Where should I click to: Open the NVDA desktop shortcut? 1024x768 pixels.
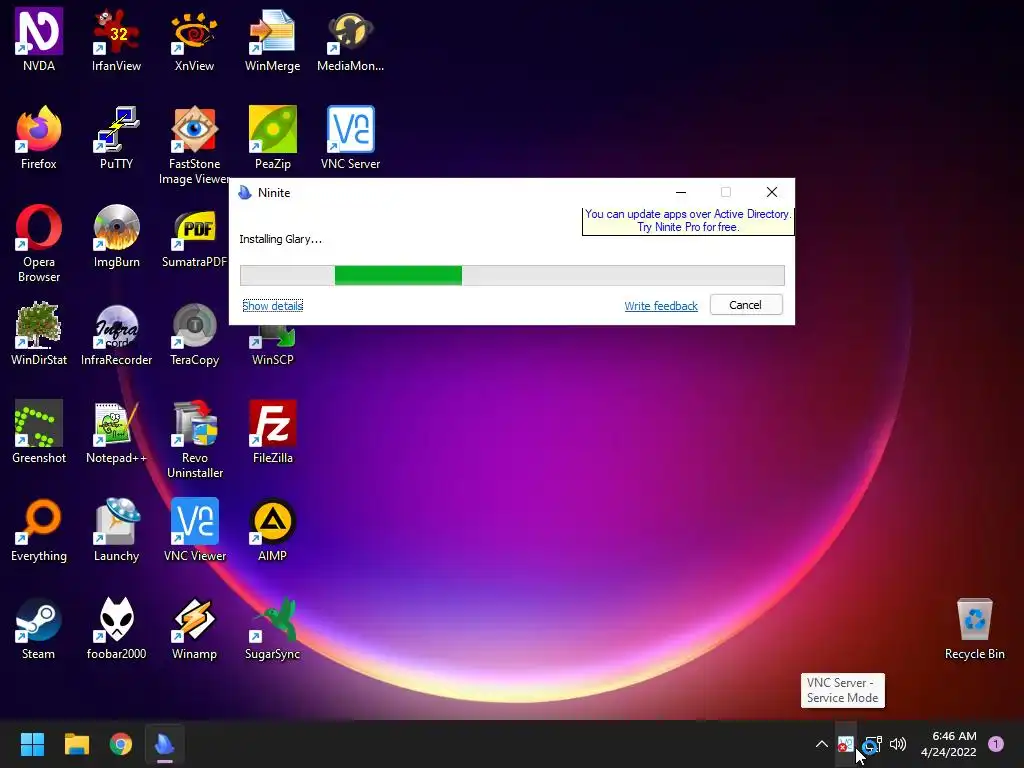39,39
